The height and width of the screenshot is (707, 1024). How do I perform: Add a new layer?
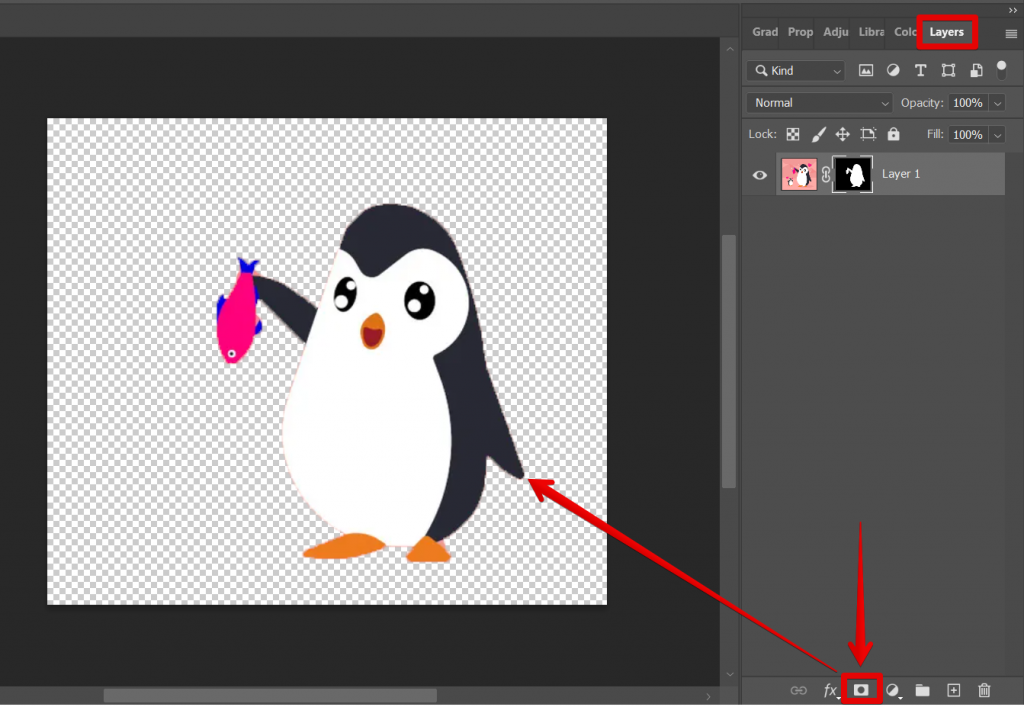(x=953, y=690)
